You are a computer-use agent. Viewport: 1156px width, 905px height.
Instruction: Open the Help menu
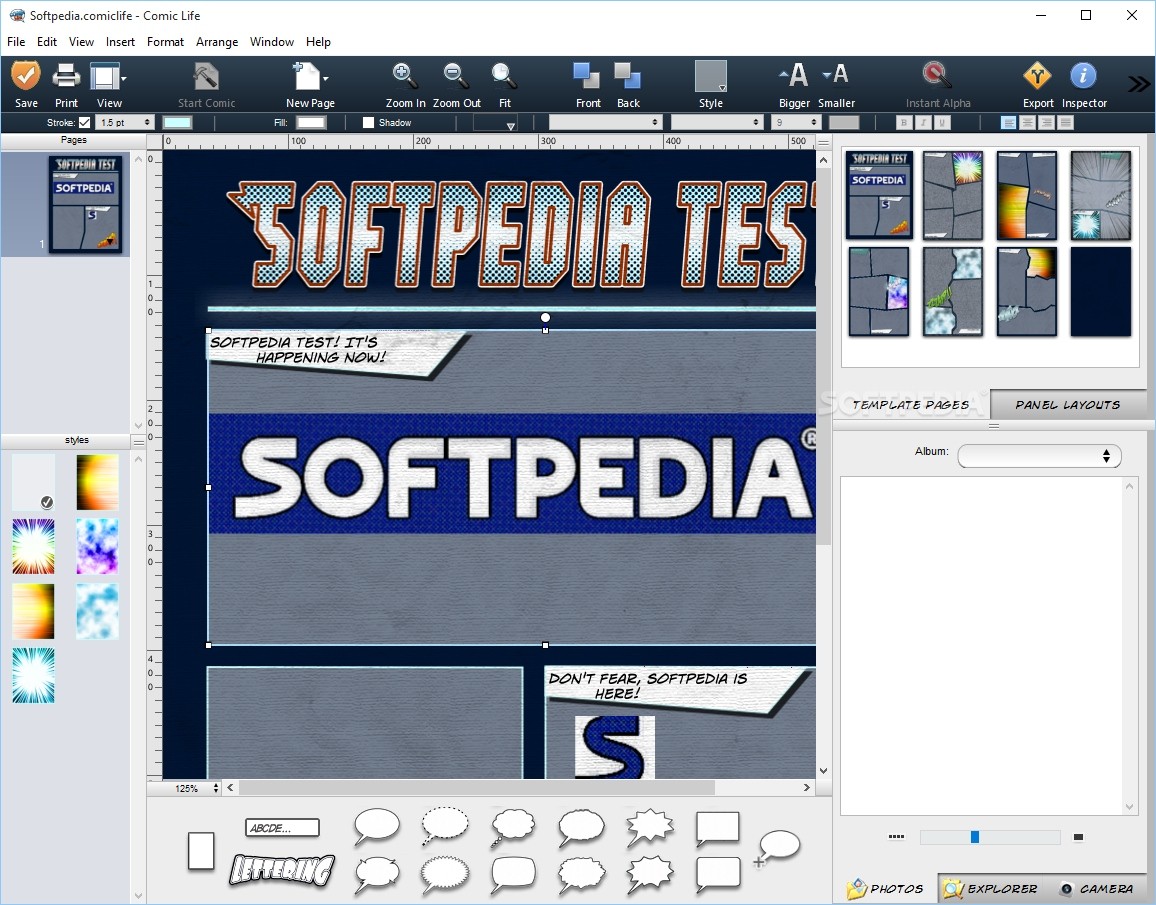point(318,42)
